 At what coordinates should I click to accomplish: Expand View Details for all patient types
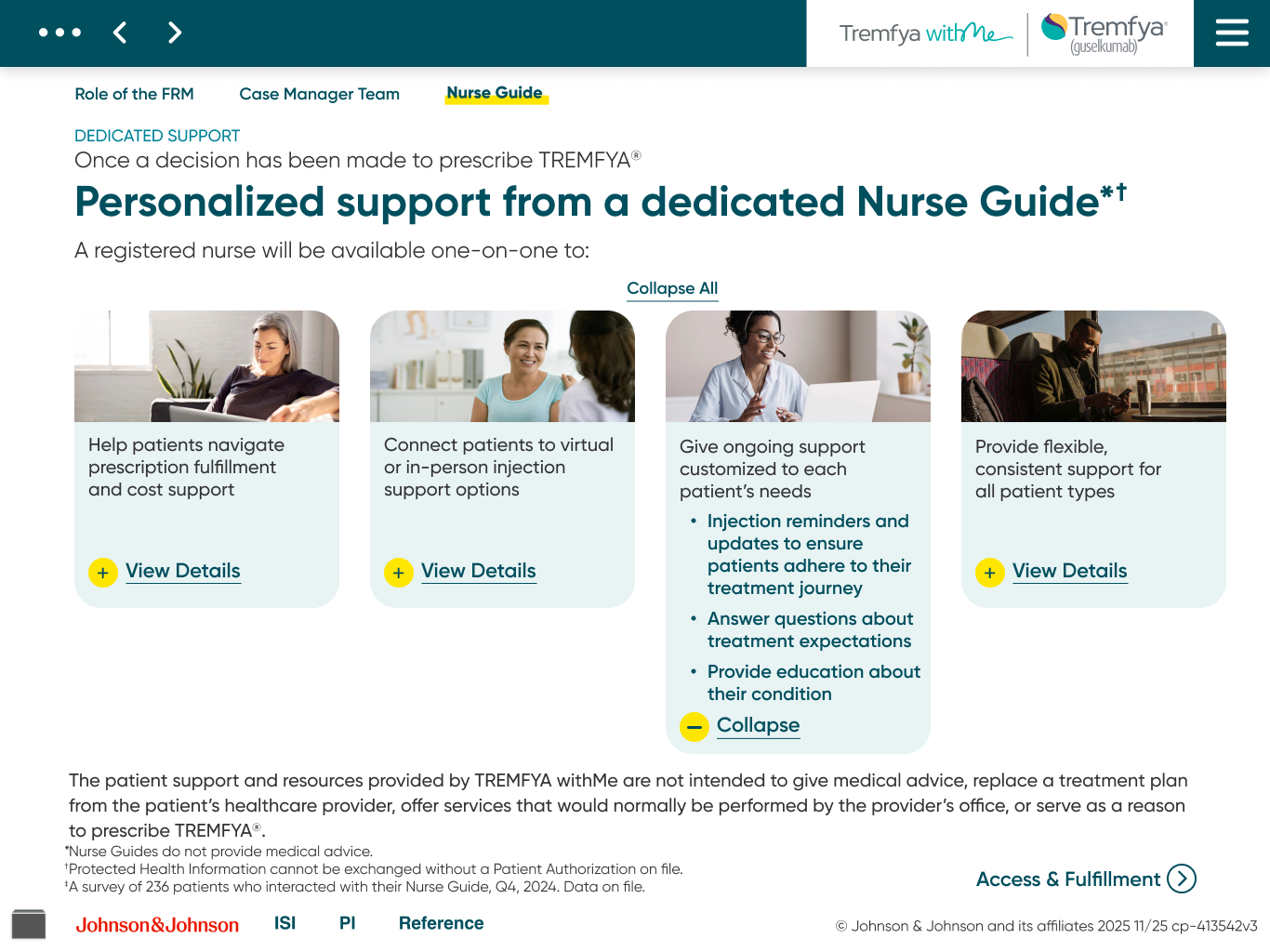[1070, 571]
